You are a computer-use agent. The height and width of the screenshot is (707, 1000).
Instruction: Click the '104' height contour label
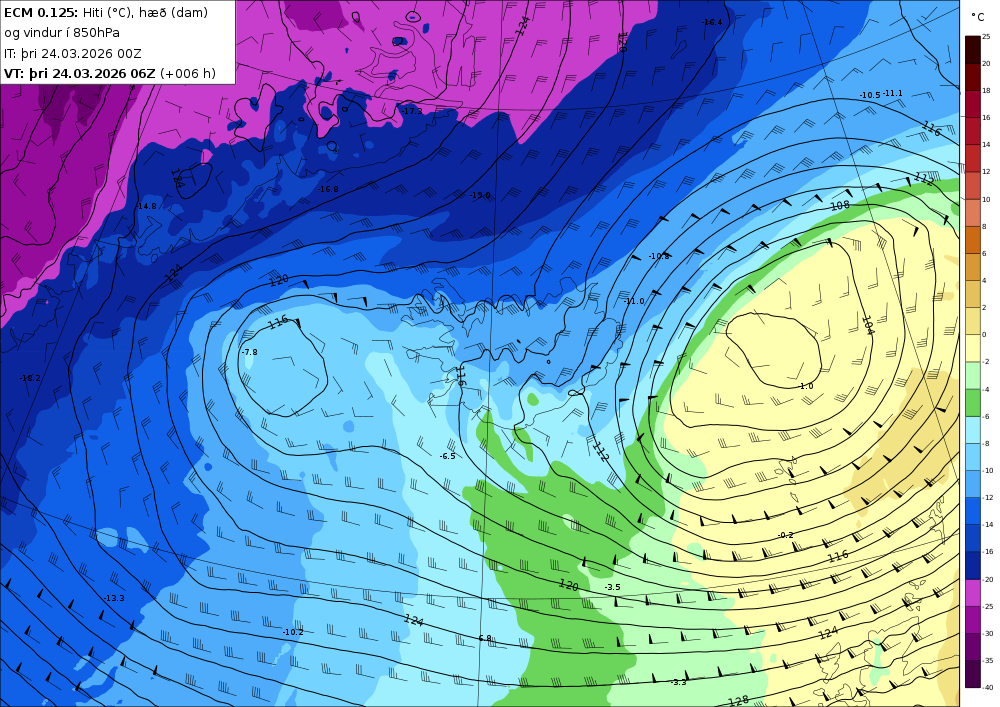coord(867,324)
